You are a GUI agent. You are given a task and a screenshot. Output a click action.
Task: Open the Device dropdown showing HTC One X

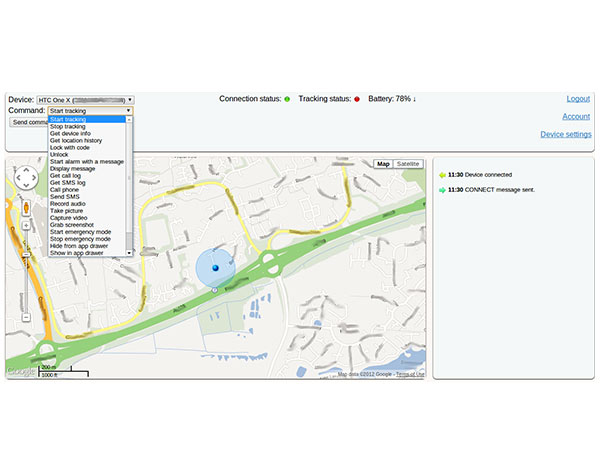85,100
